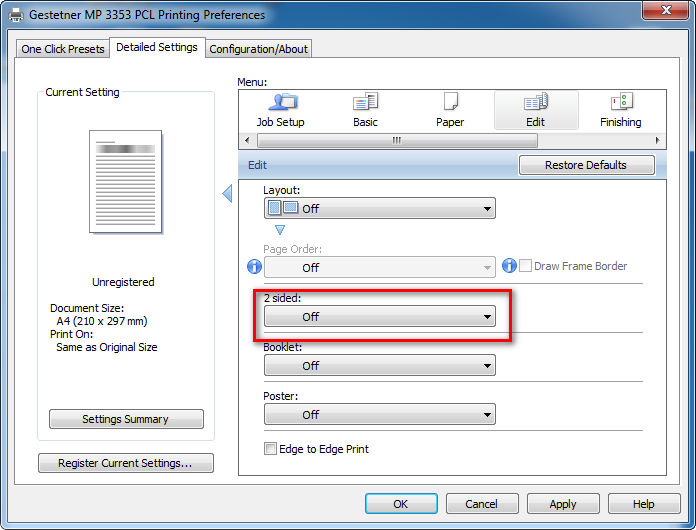Switch to One Click Presets tab

(63, 49)
